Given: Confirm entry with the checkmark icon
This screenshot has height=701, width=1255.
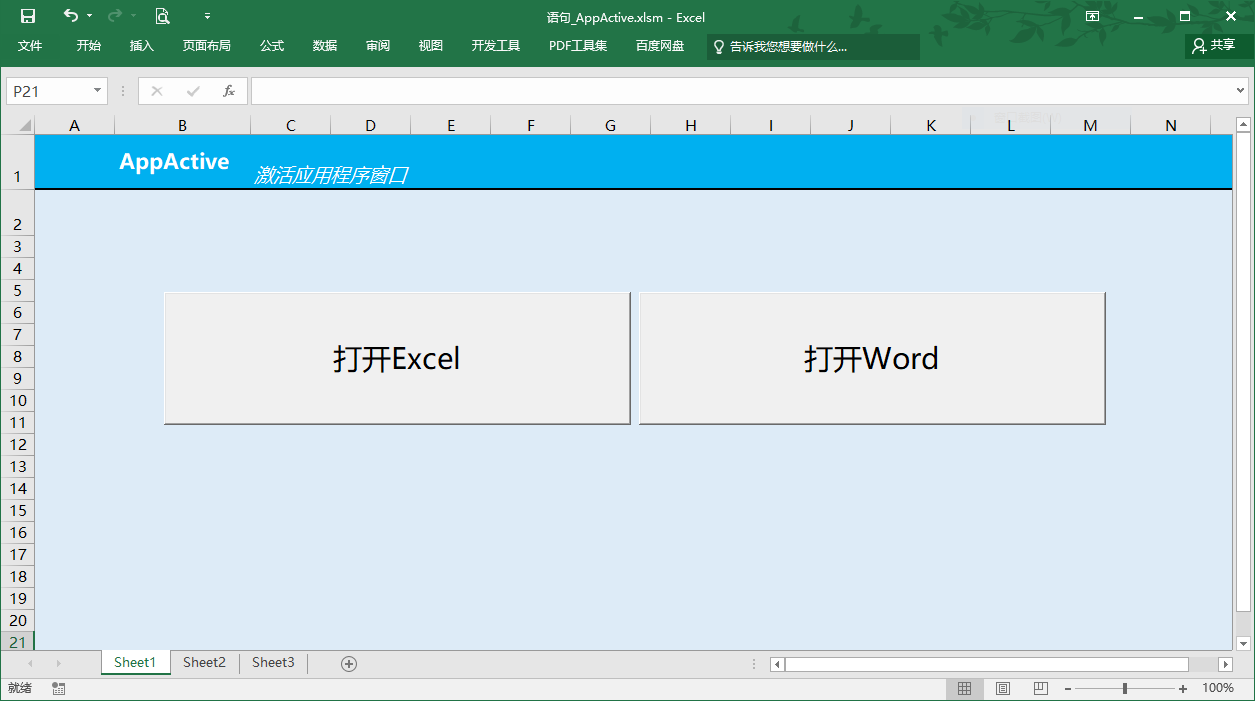Looking at the screenshot, I should point(193,91).
